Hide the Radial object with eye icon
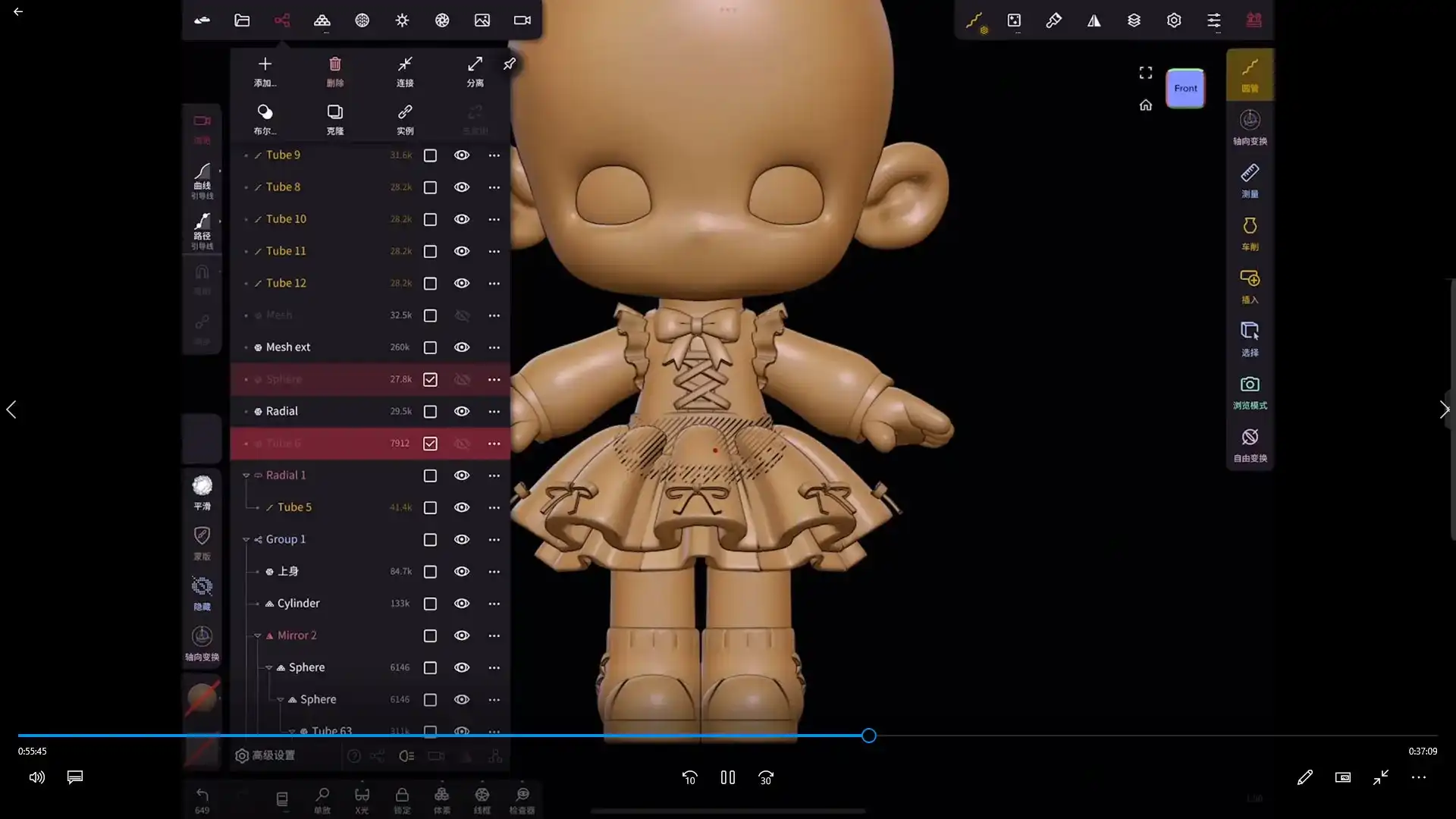 tap(461, 411)
